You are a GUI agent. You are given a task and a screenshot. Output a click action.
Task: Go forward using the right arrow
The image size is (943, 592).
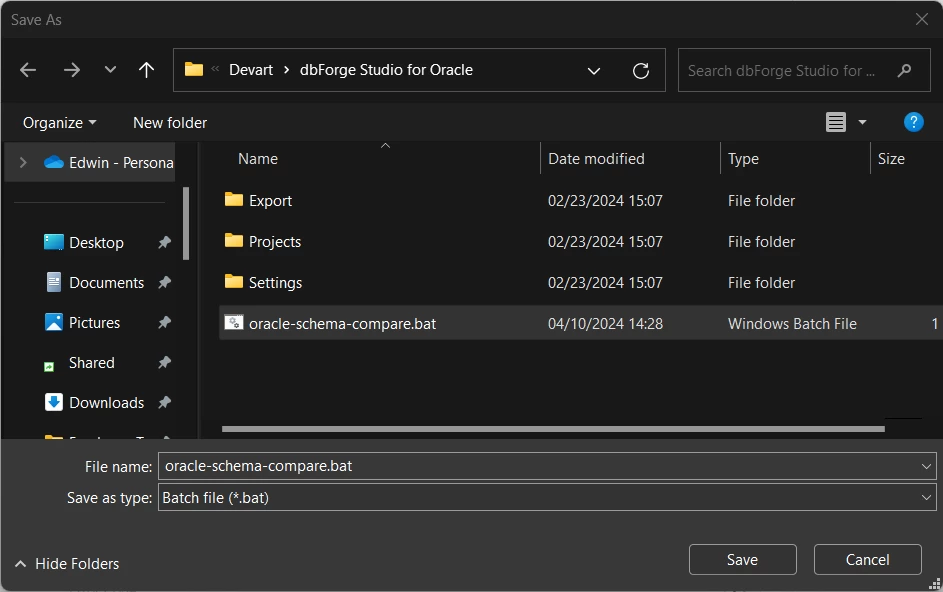(x=72, y=70)
